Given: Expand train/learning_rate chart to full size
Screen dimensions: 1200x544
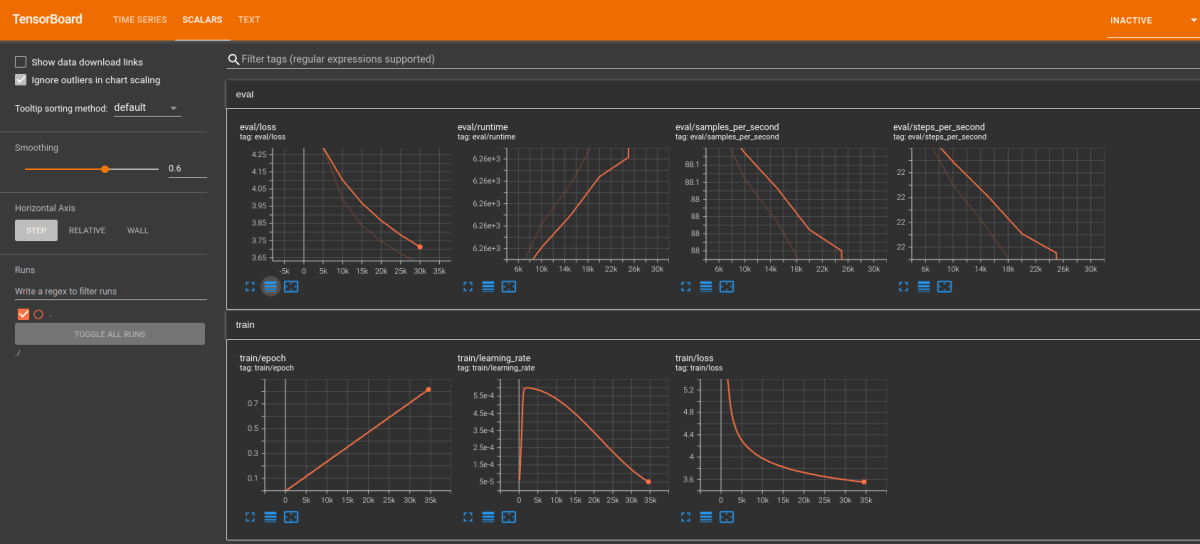Looking at the screenshot, I should 468,517.
